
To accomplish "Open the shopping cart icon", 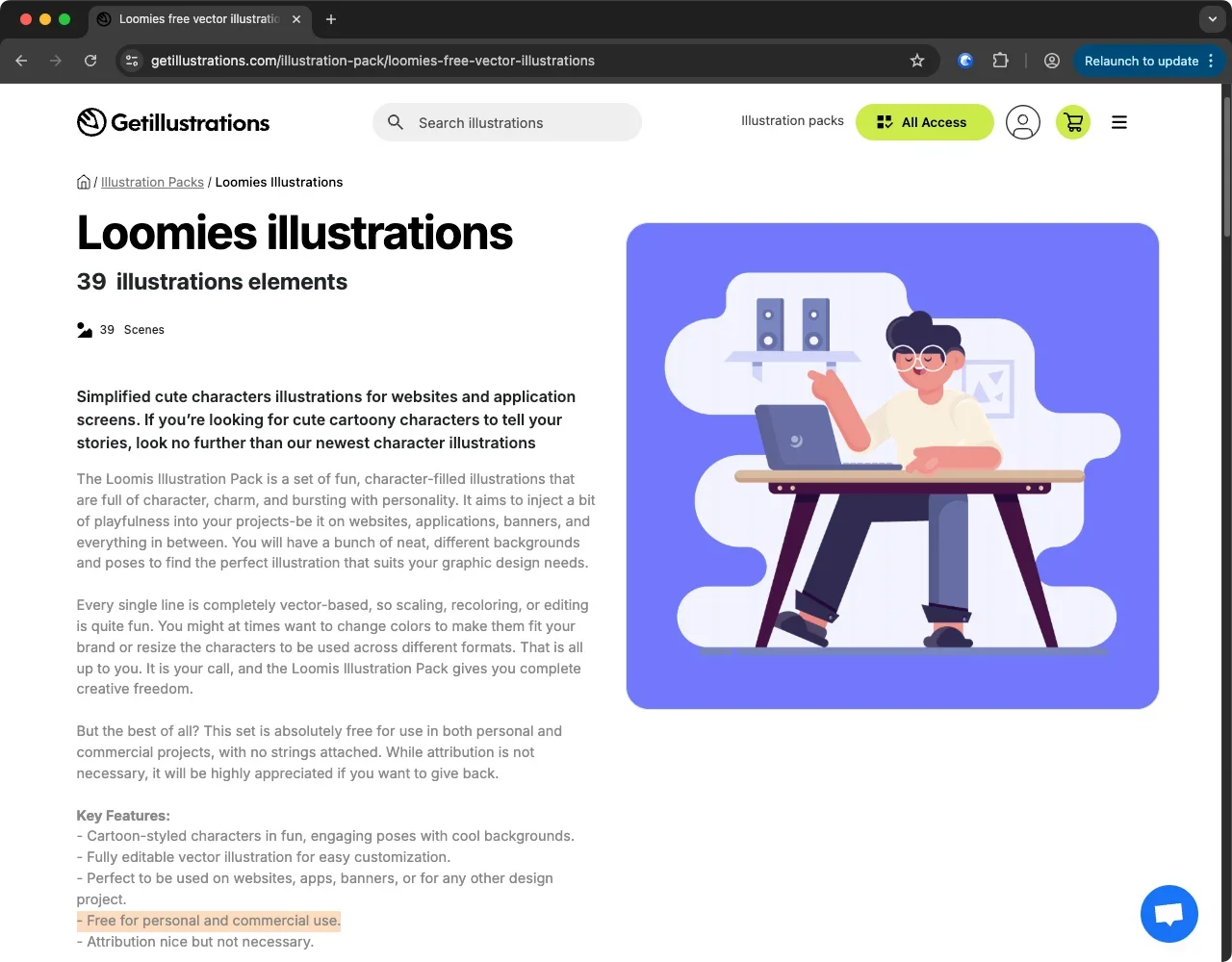I will coord(1073,122).
